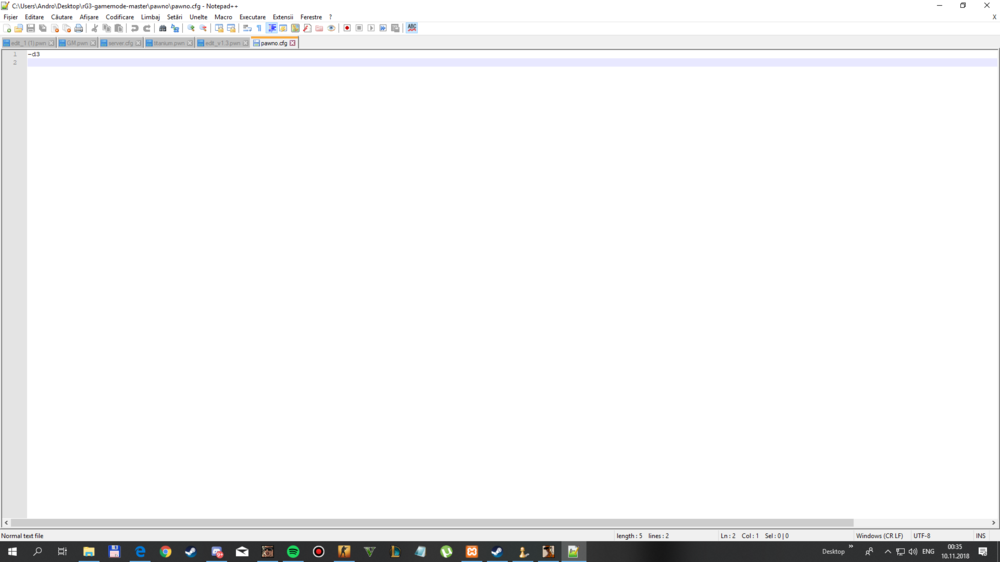The width and height of the screenshot is (1000, 562).
Task: Open the Afișare menu
Action: [x=89, y=17]
